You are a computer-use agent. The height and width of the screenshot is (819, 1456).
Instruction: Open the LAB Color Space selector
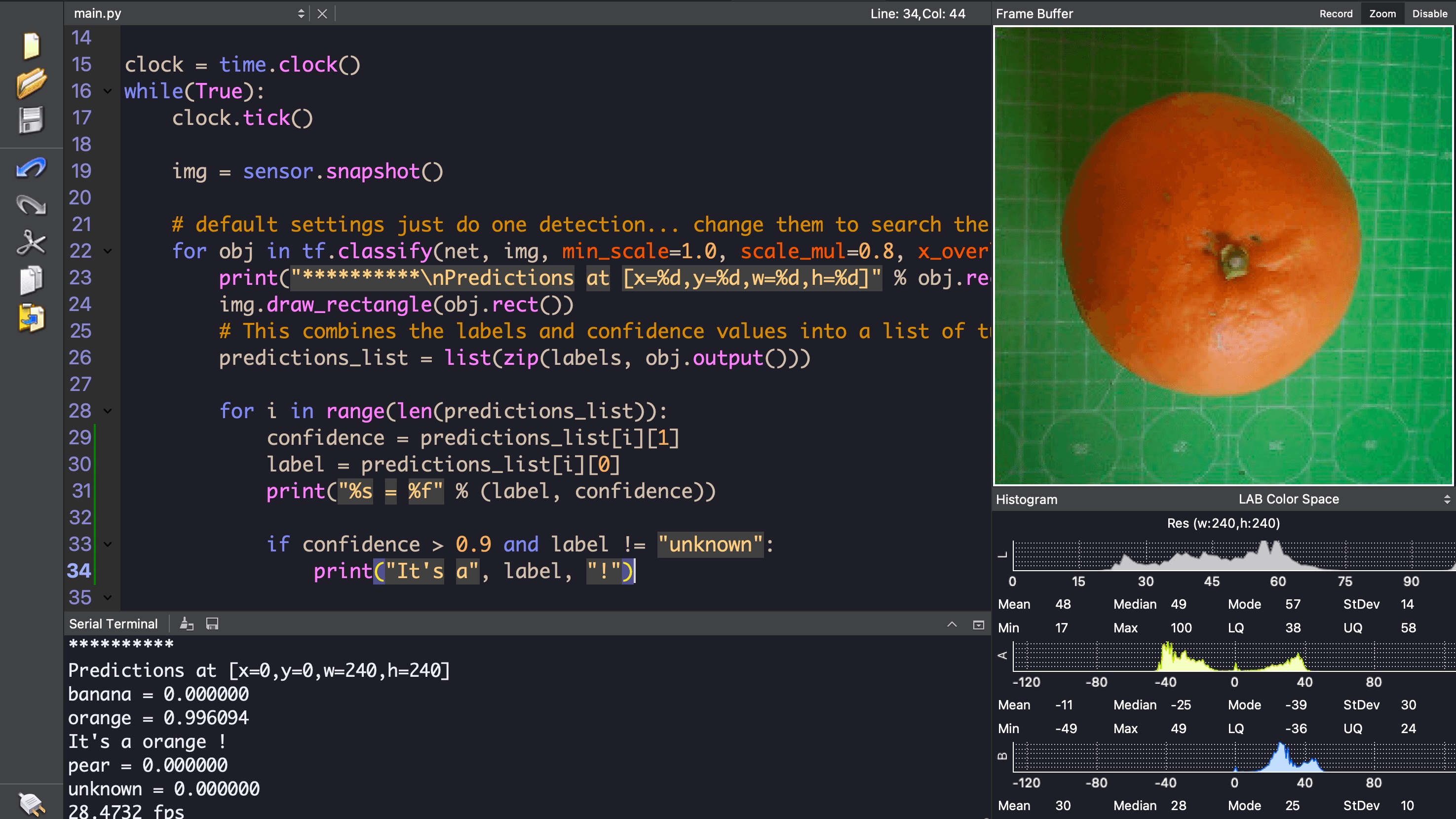click(x=1447, y=499)
